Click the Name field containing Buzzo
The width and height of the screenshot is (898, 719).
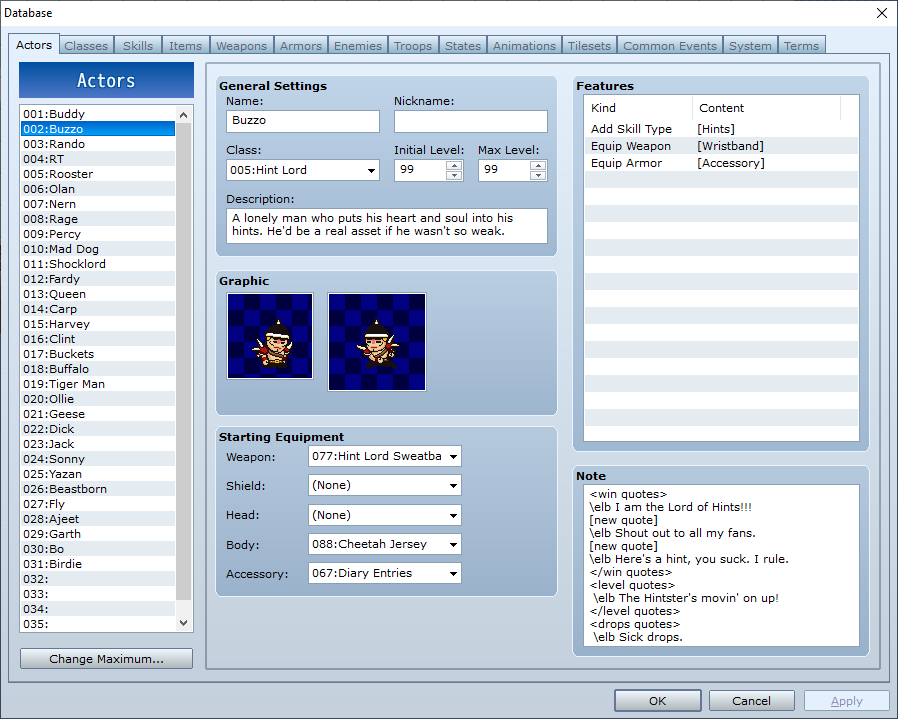[302, 121]
